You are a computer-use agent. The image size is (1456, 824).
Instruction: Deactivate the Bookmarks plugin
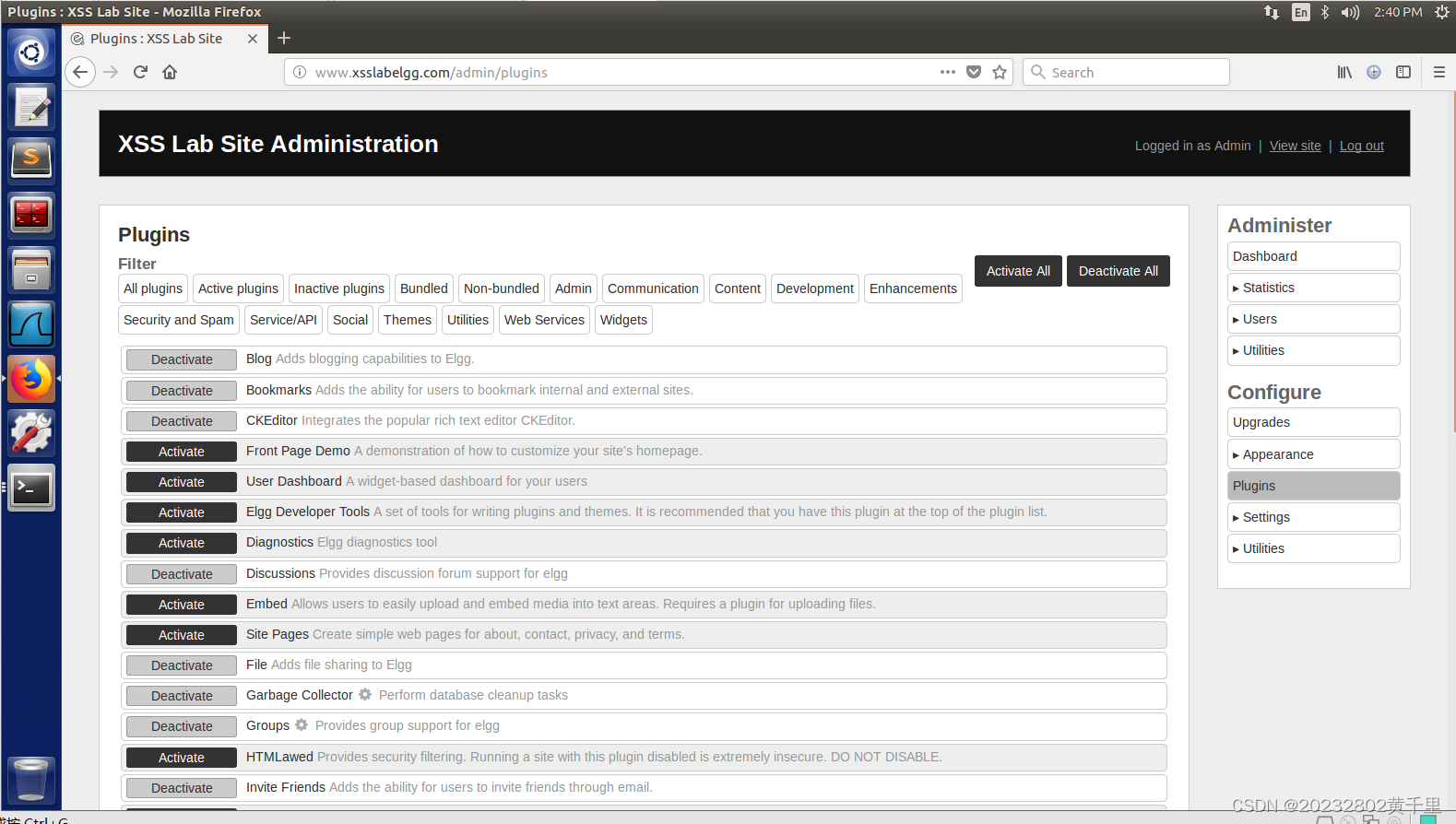click(x=182, y=391)
